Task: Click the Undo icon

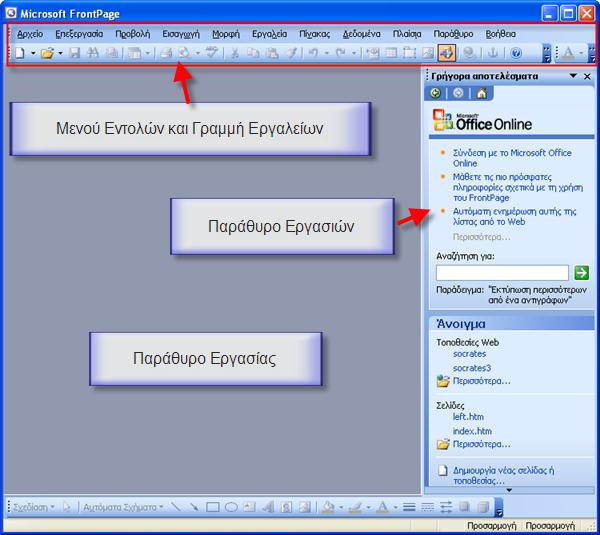Action: [314, 53]
